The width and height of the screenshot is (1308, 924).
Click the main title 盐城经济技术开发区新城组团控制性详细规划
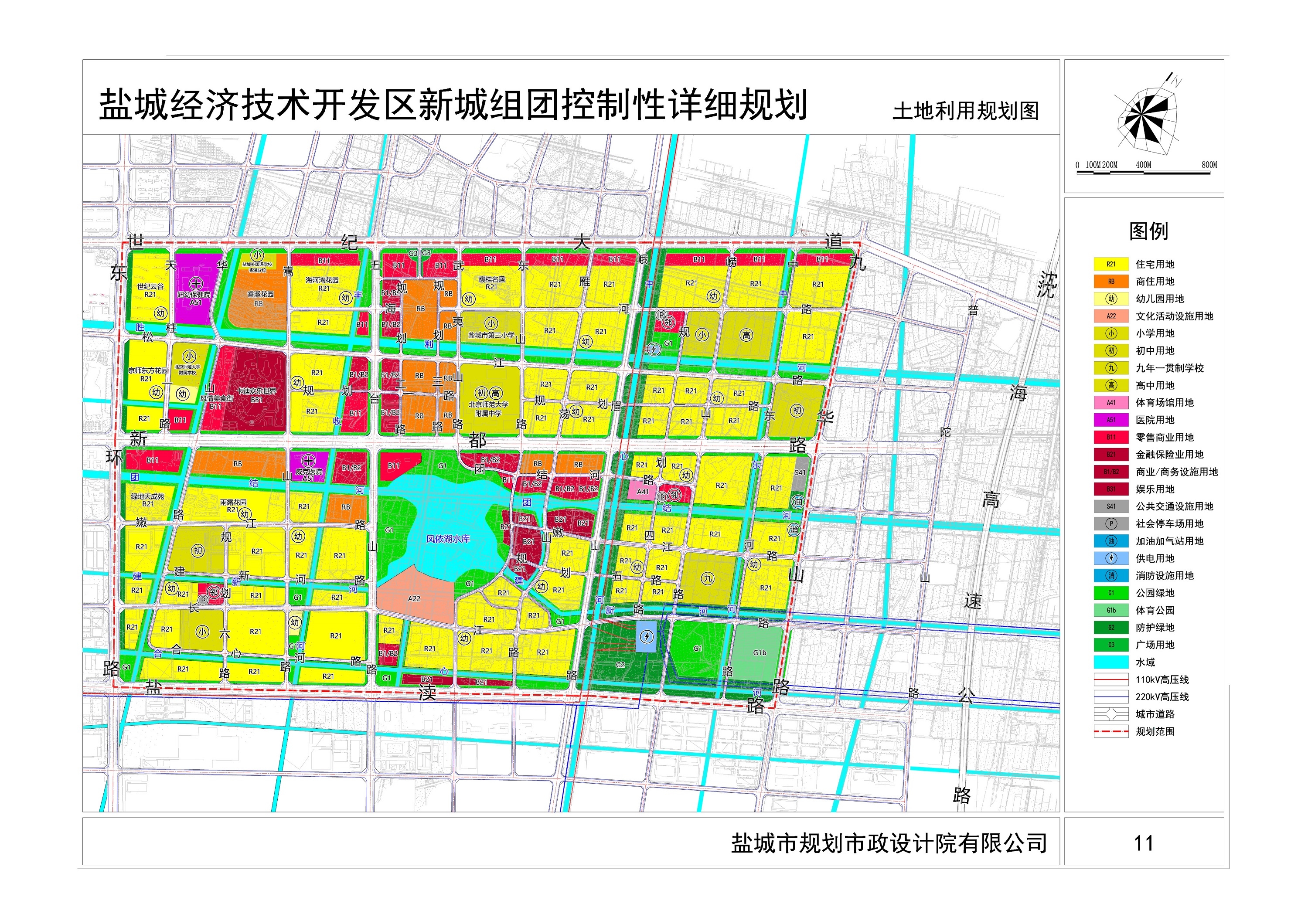point(453,105)
